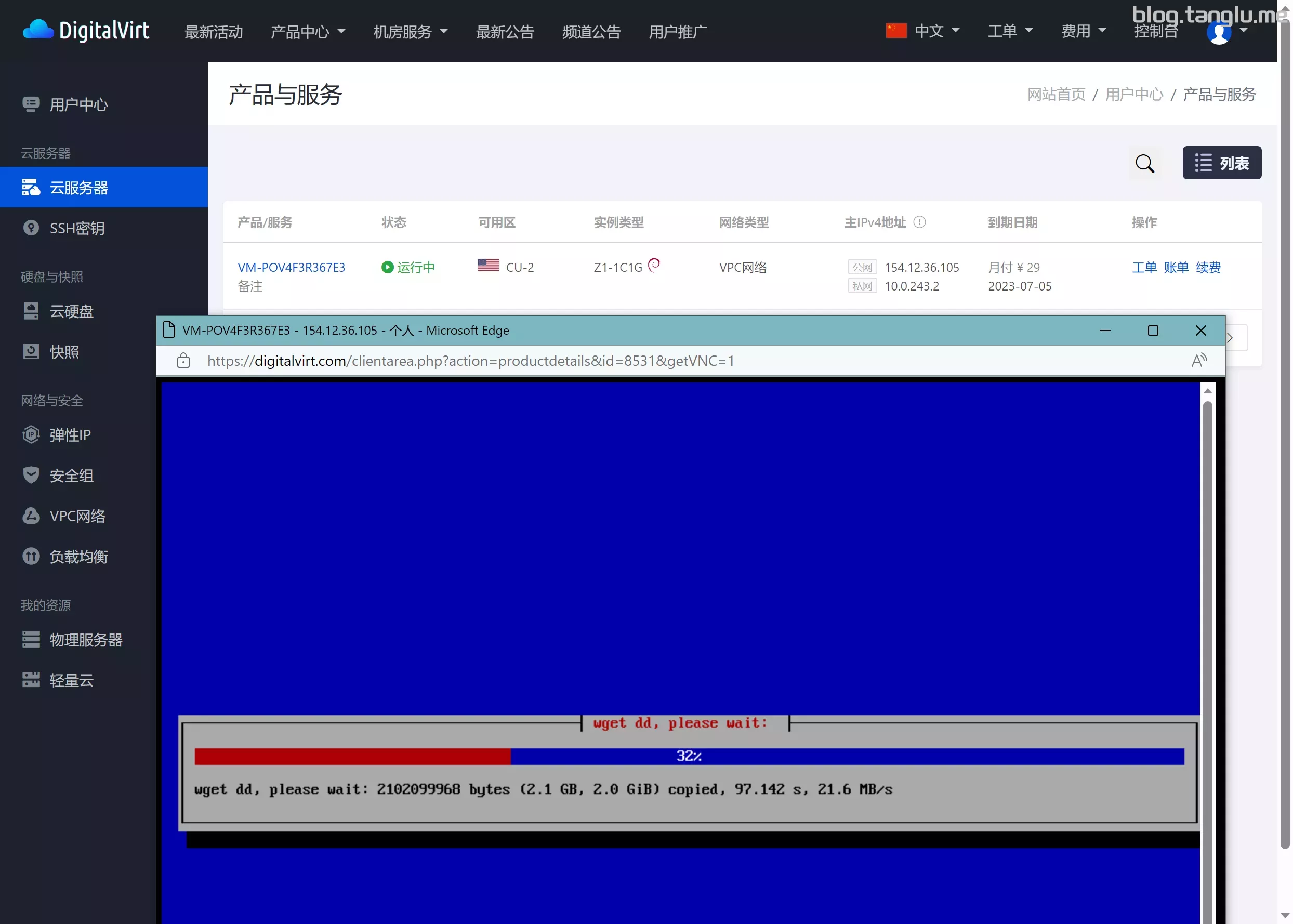
Task: Open SSH密钥 in the sidebar
Action: (x=77, y=228)
